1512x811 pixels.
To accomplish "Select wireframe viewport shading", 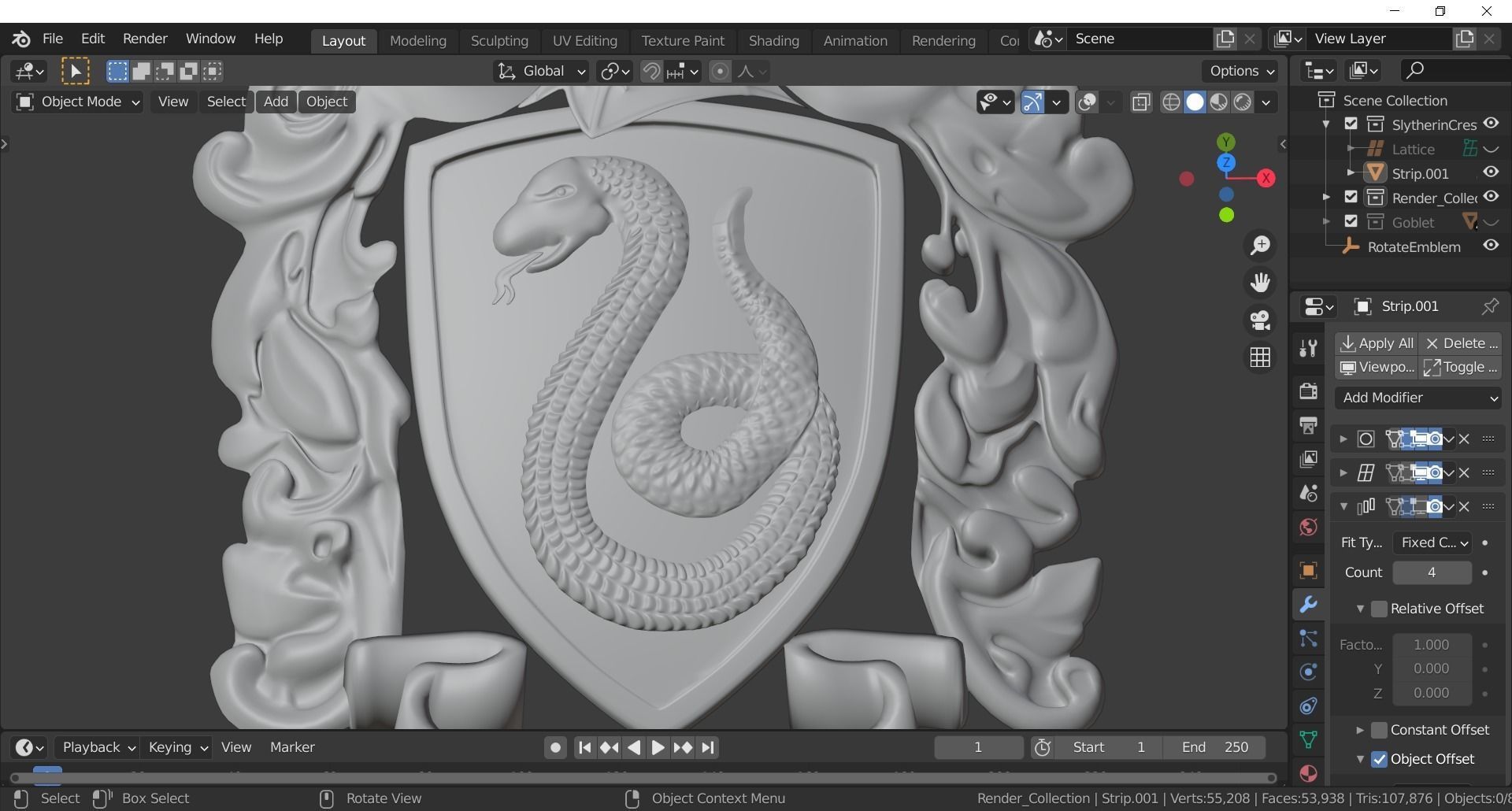I will pyautogui.click(x=1171, y=102).
